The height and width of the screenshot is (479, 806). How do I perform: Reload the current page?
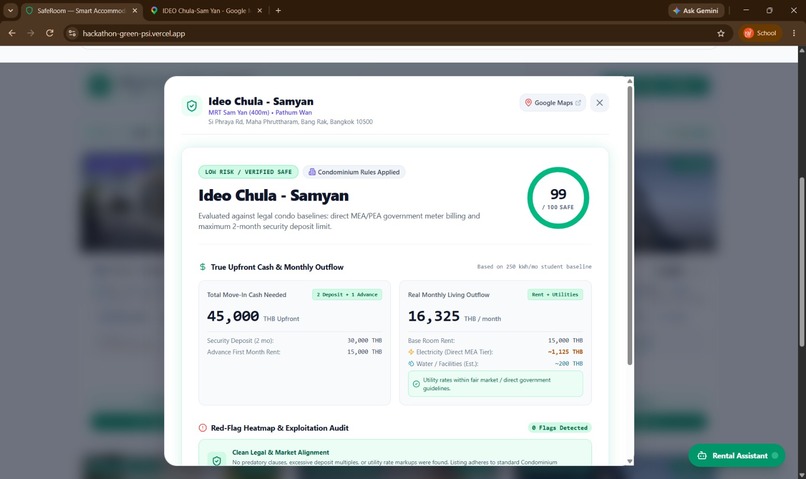tap(49, 33)
